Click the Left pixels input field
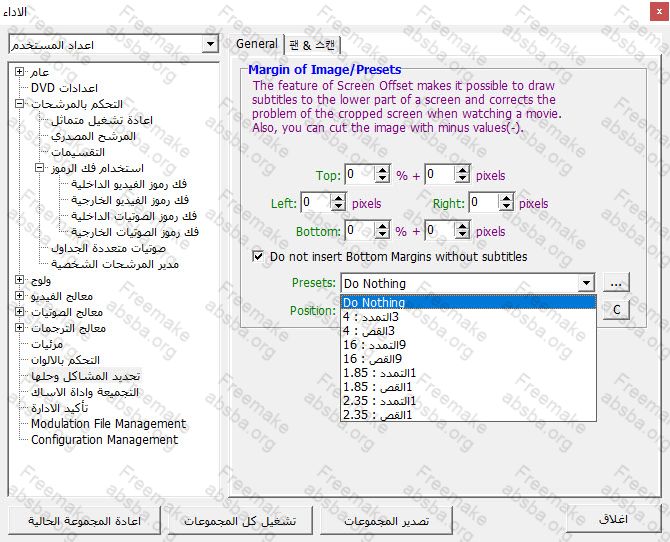Screen dimensions: 670x542 [x=316, y=202]
